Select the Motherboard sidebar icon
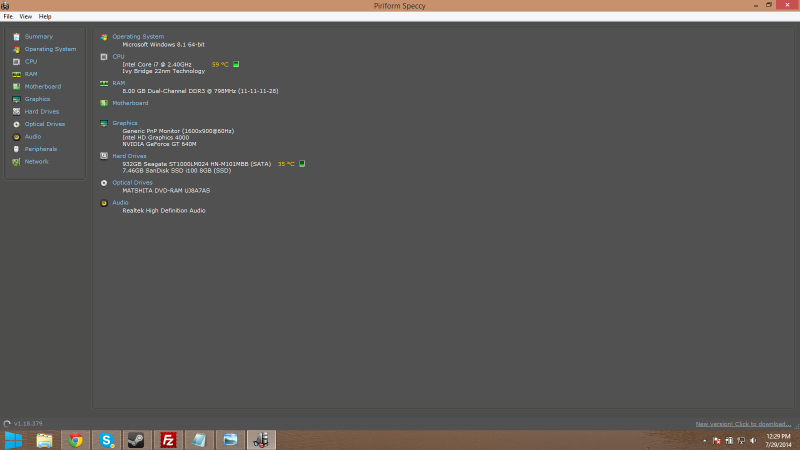The width and height of the screenshot is (800, 450). (x=16, y=87)
